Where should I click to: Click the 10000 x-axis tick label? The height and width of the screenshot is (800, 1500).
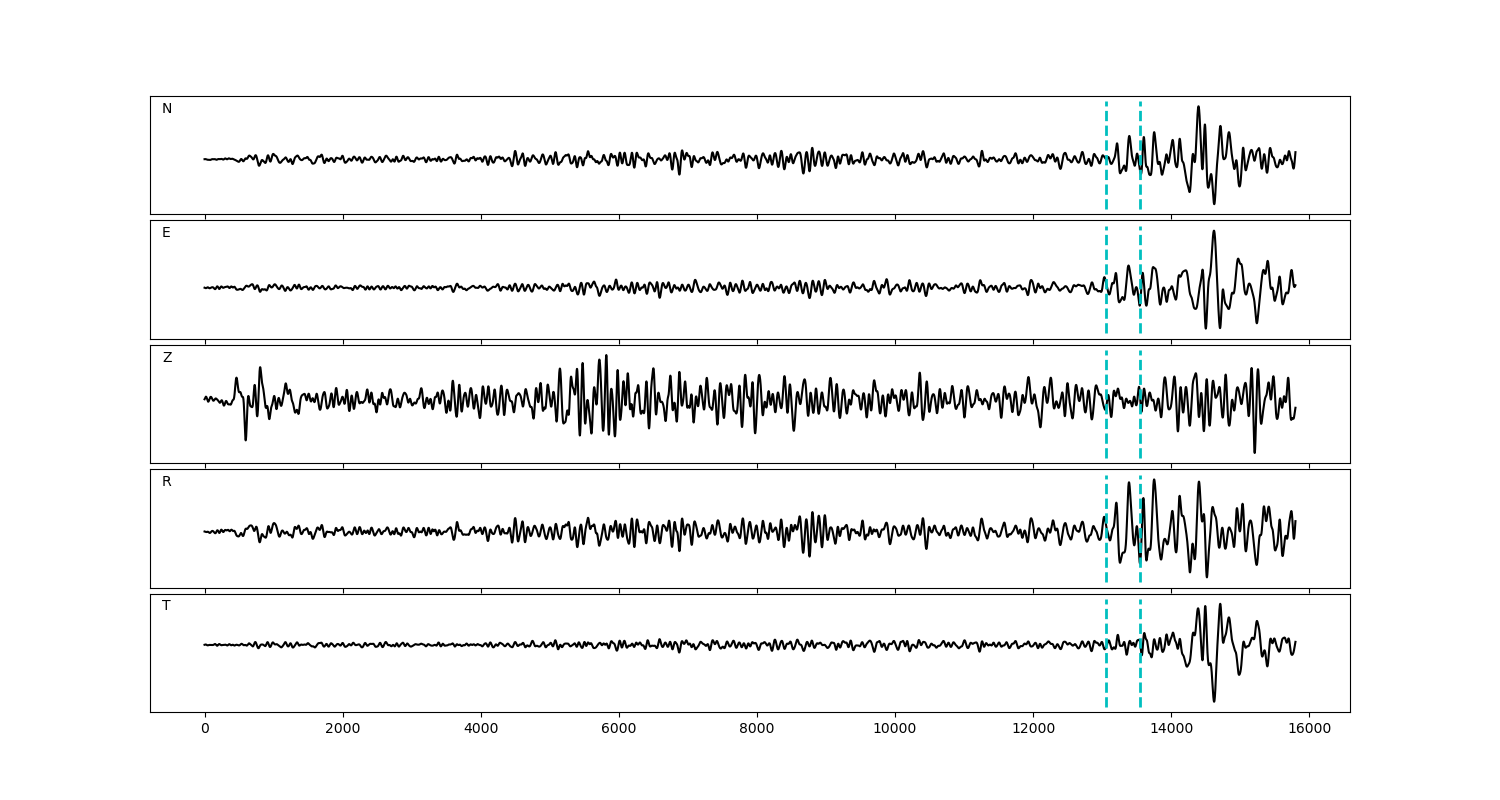pyautogui.click(x=894, y=730)
